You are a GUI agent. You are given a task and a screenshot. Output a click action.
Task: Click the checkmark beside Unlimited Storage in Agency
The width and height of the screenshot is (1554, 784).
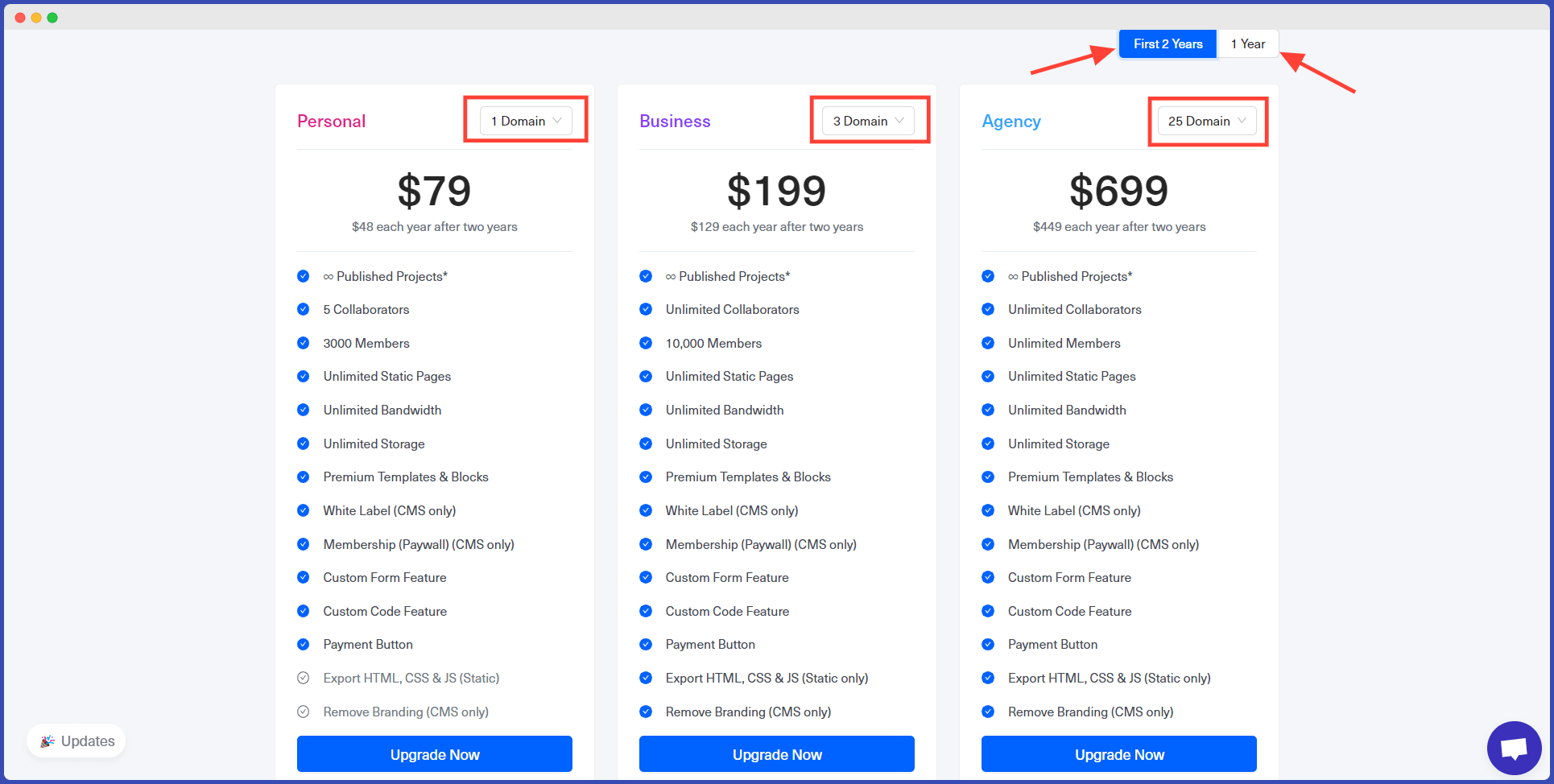click(x=988, y=444)
